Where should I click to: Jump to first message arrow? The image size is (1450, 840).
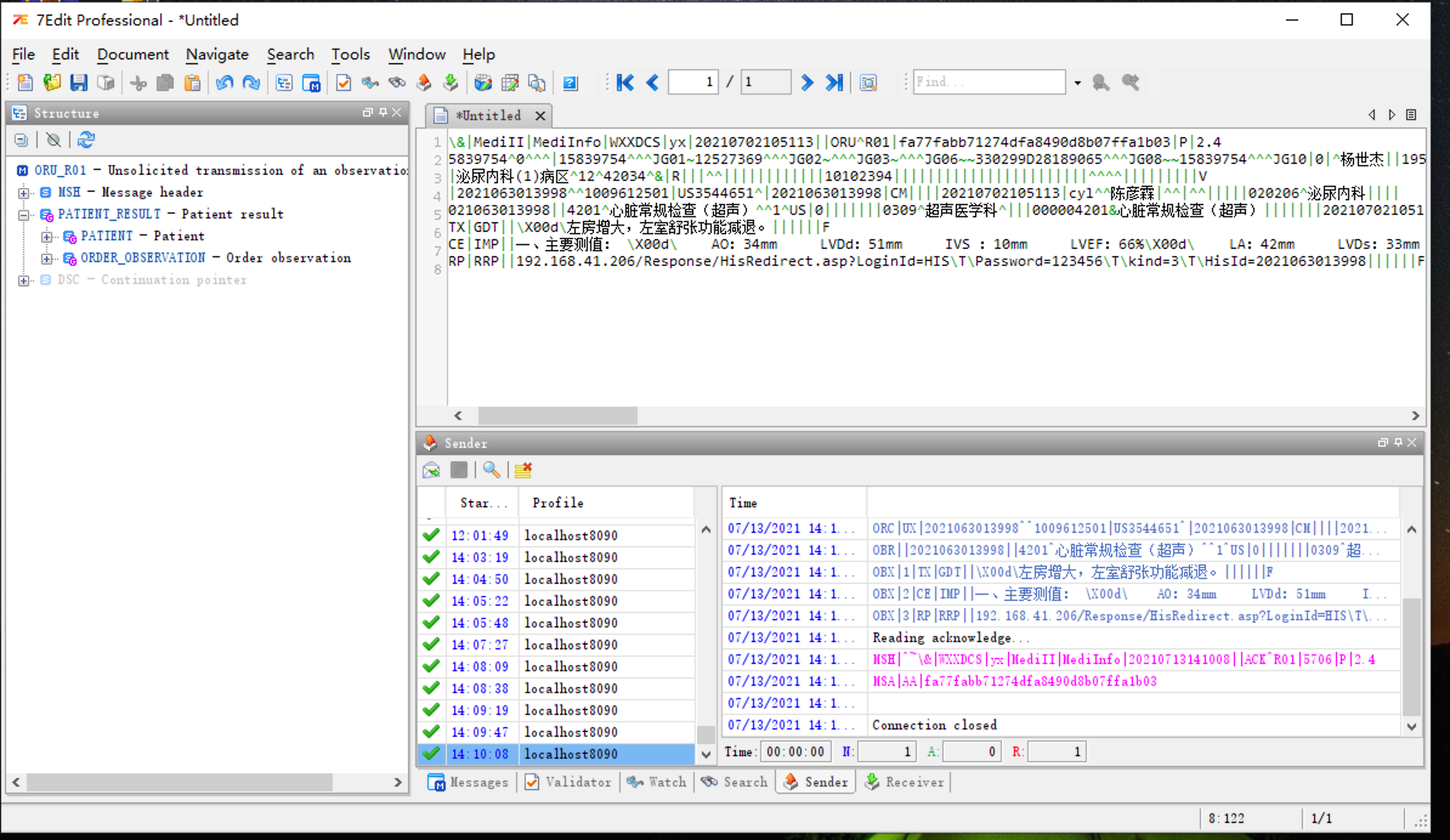625,83
